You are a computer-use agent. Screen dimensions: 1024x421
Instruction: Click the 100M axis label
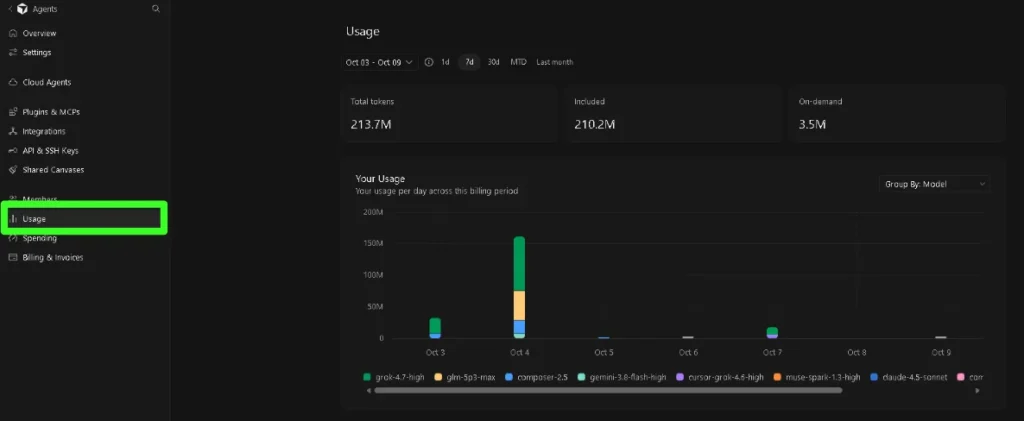tap(373, 275)
